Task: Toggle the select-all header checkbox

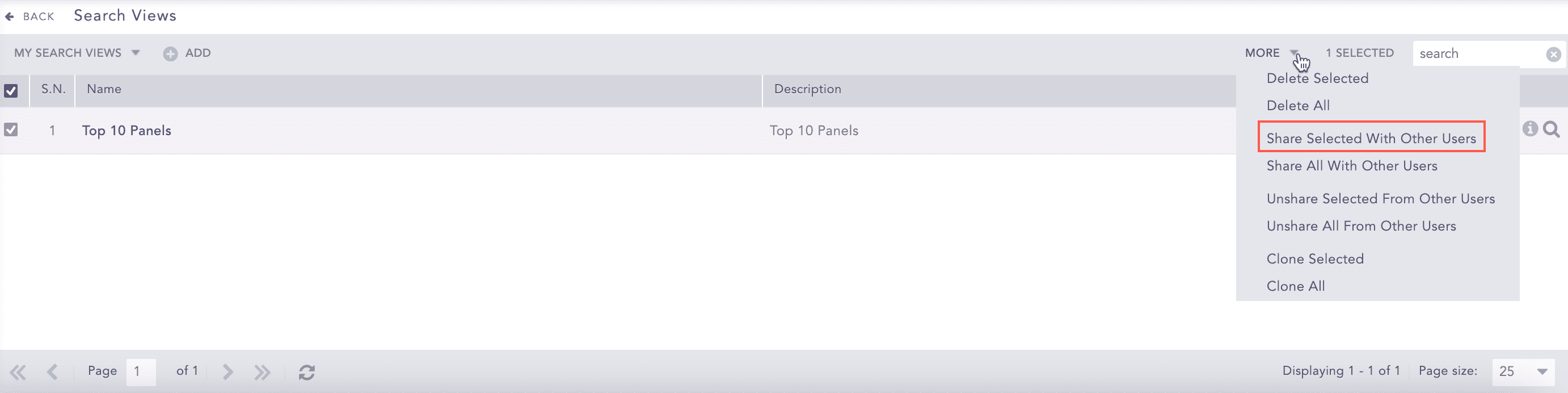Action: (x=11, y=91)
